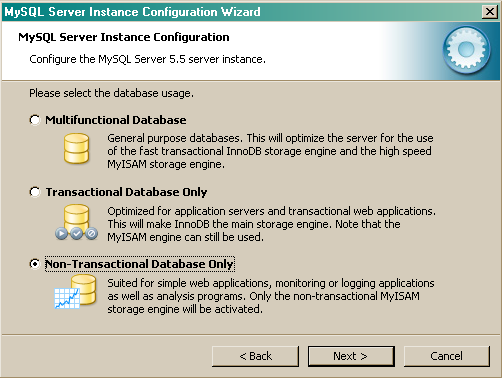
Task: Choose the Transactional Database Only radio button
Action: 35,192
